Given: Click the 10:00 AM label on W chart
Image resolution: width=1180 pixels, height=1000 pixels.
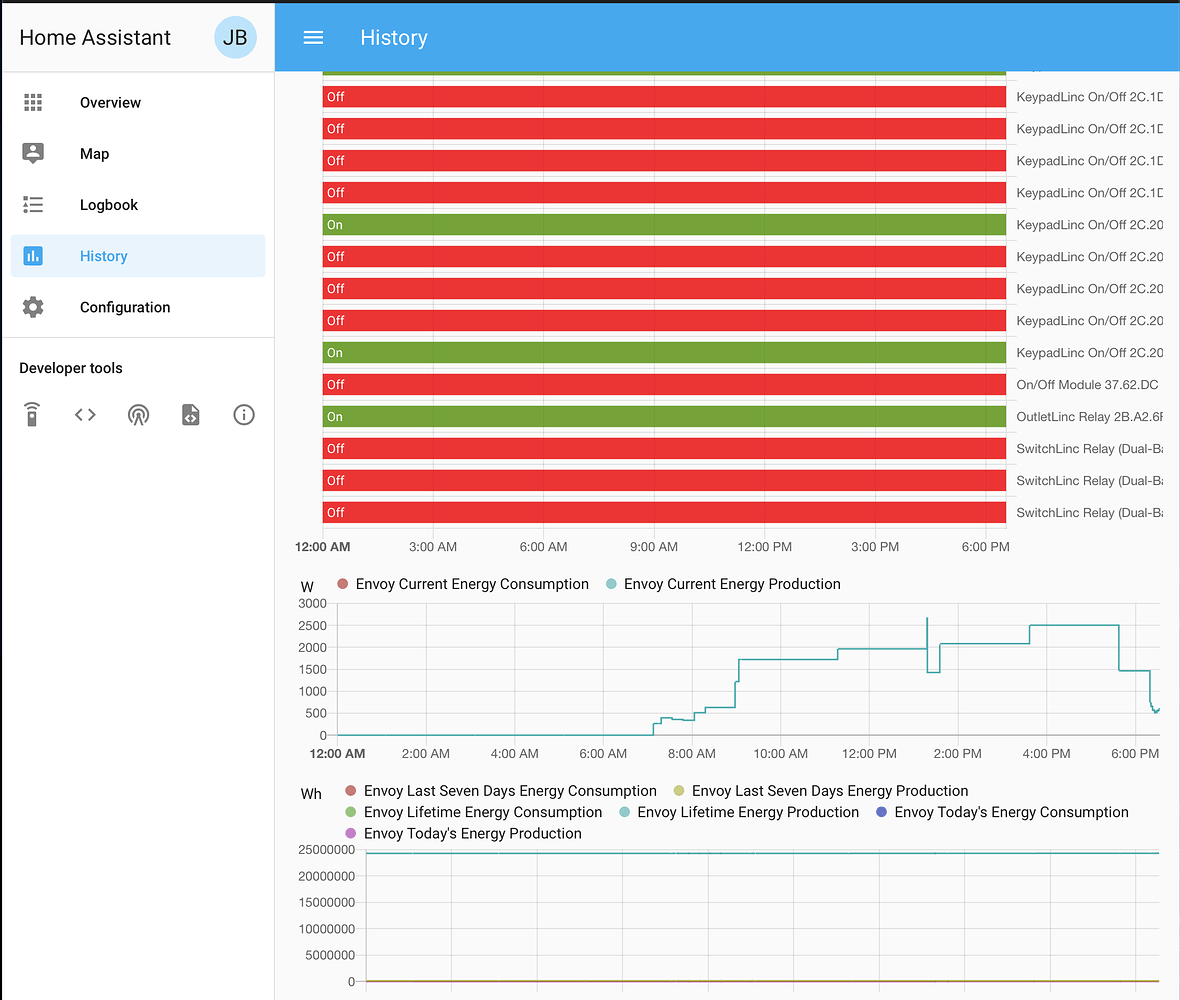Looking at the screenshot, I should 780,753.
